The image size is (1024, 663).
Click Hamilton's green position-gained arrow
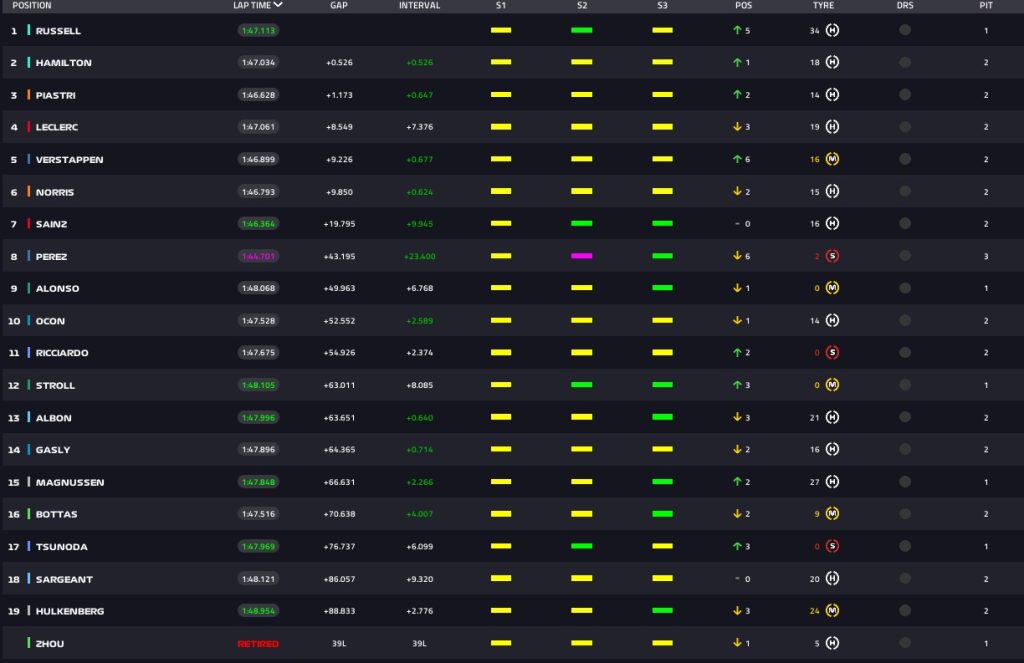click(x=737, y=63)
